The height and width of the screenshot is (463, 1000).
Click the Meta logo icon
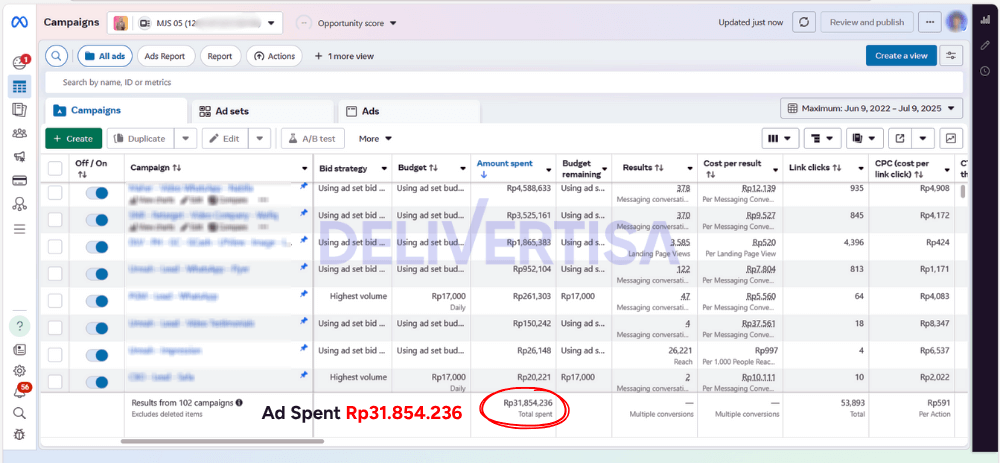pos(19,22)
